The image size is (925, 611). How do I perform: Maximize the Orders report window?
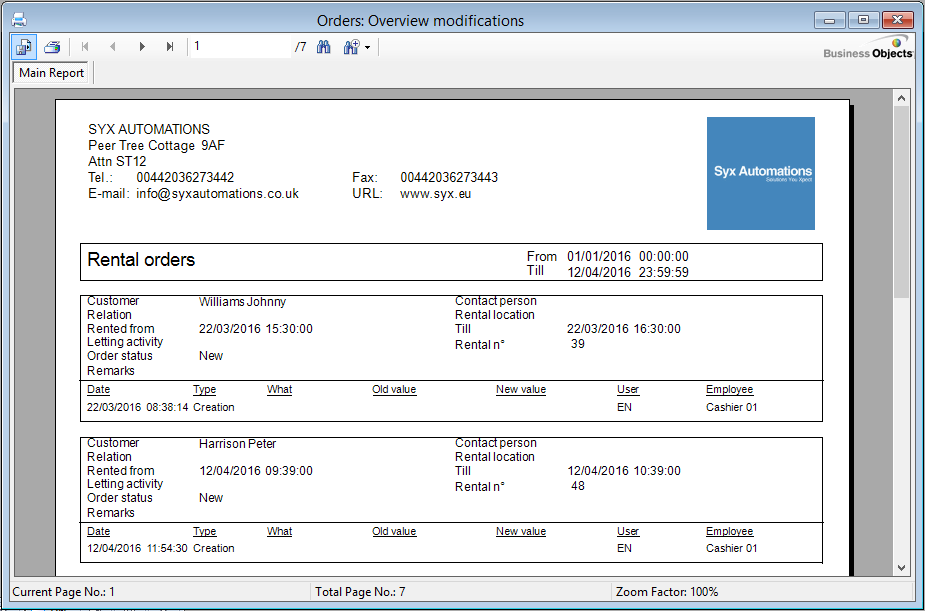pyautogui.click(x=862, y=19)
